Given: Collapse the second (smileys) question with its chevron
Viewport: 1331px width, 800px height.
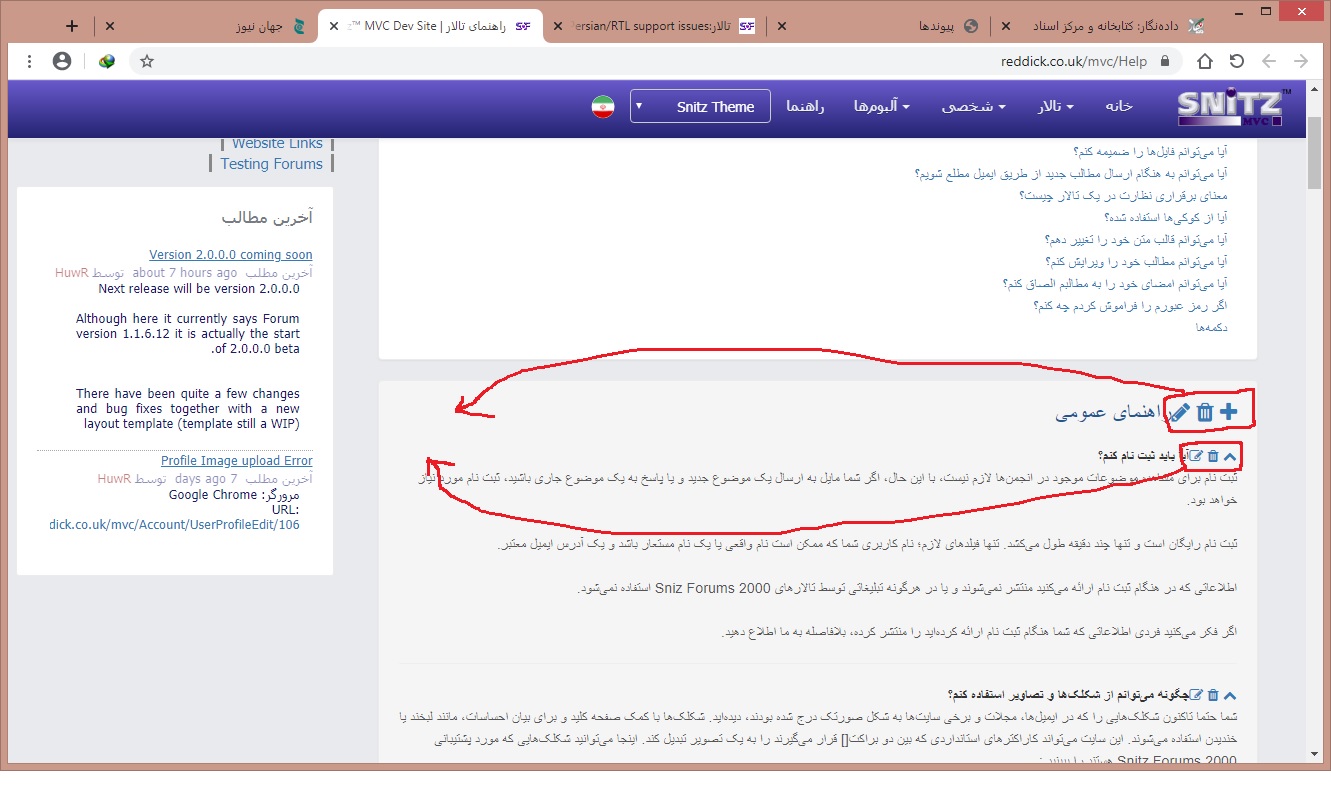Looking at the screenshot, I should pos(1230,695).
